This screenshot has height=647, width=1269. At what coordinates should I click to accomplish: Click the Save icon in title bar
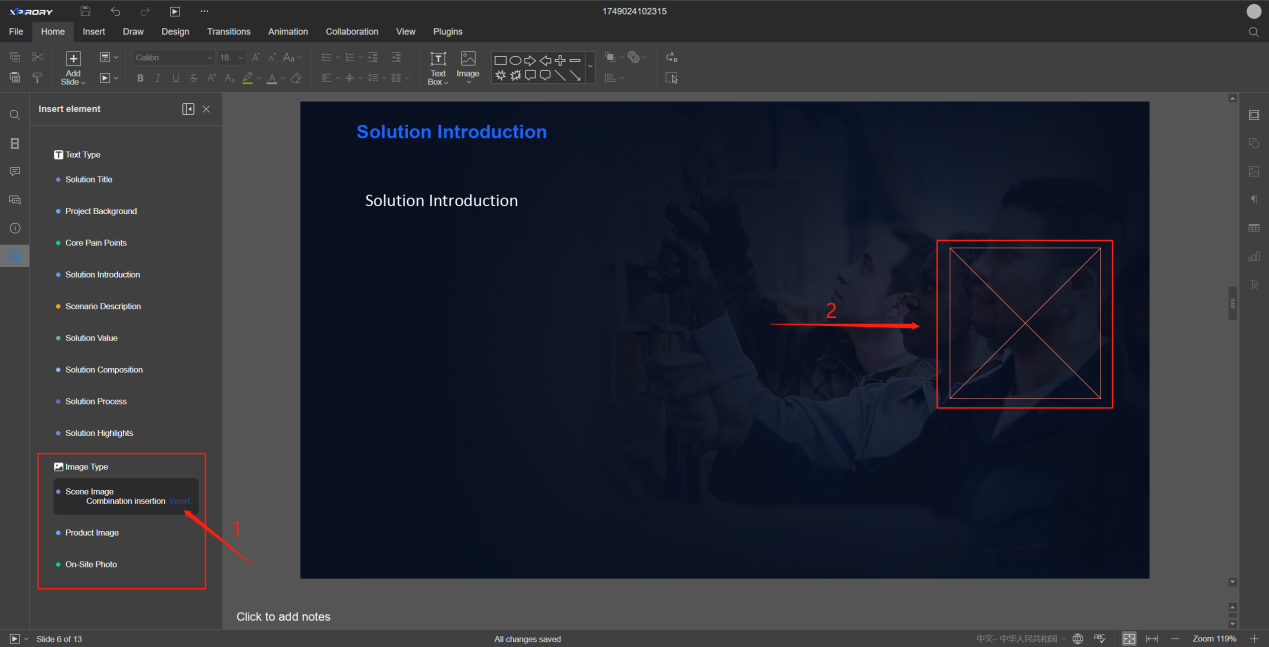pos(85,11)
